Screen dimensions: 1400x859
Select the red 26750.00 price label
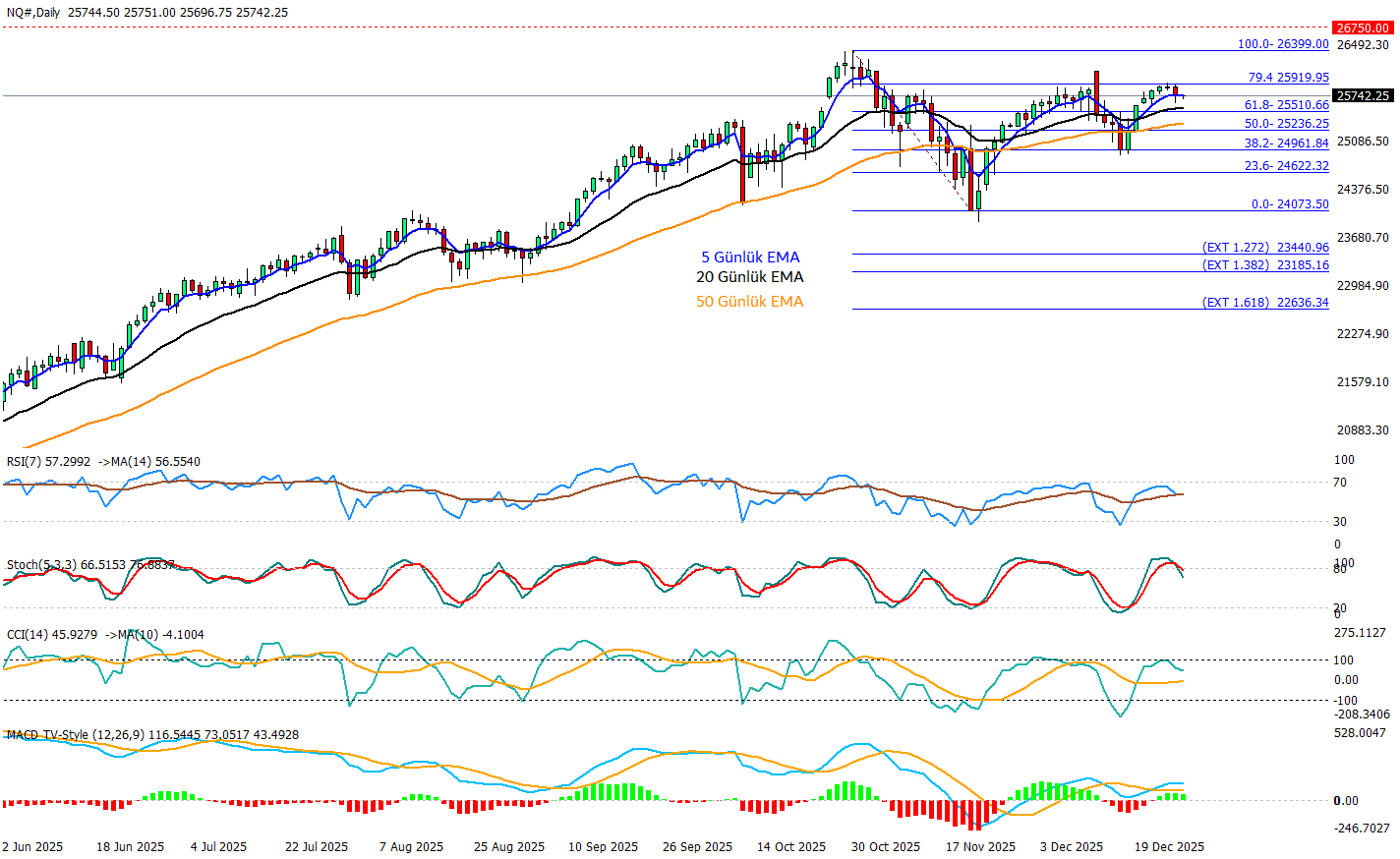pyautogui.click(x=1362, y=29)
